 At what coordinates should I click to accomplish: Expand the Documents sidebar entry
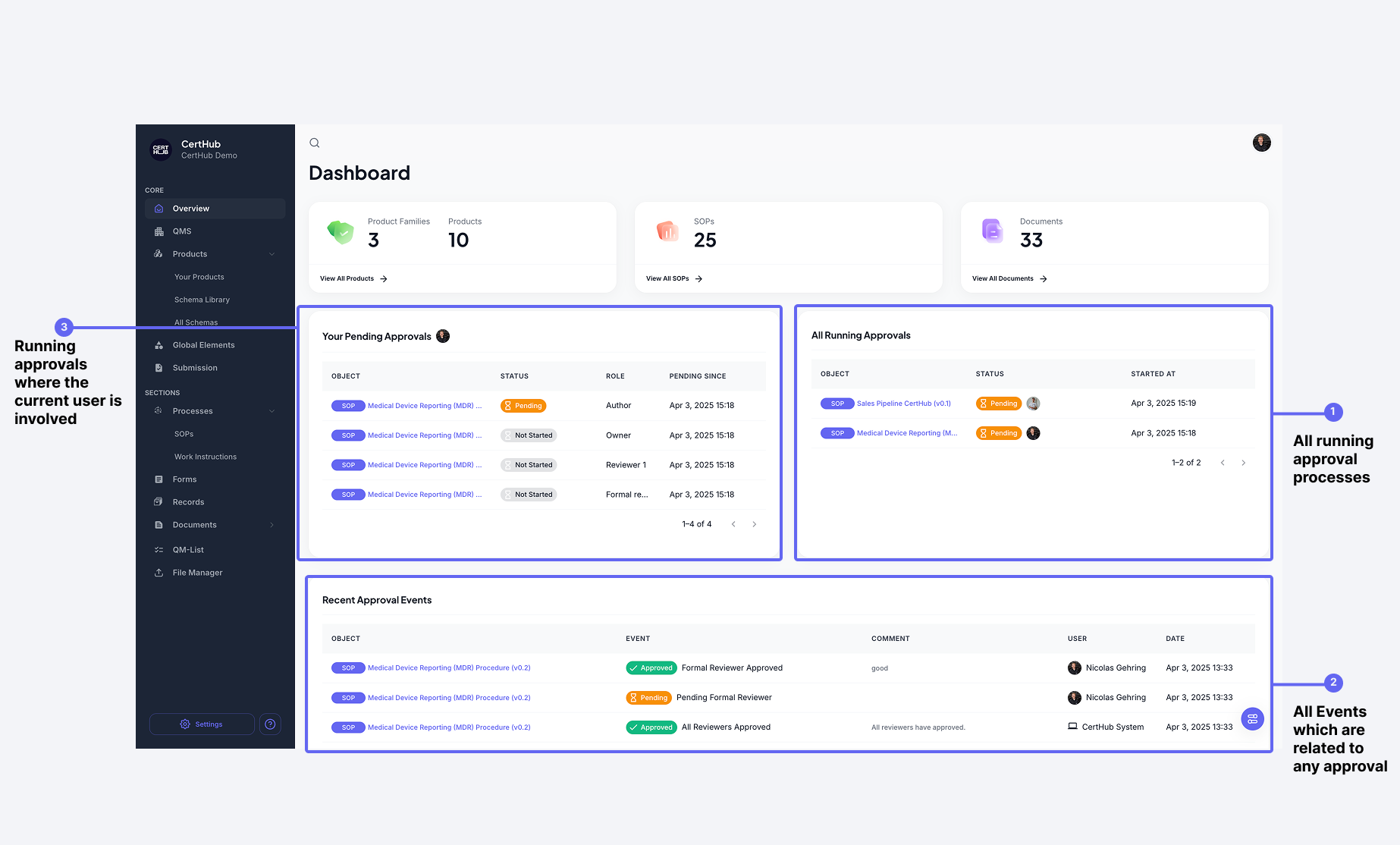pyautogui.click(x=272, y=524)
